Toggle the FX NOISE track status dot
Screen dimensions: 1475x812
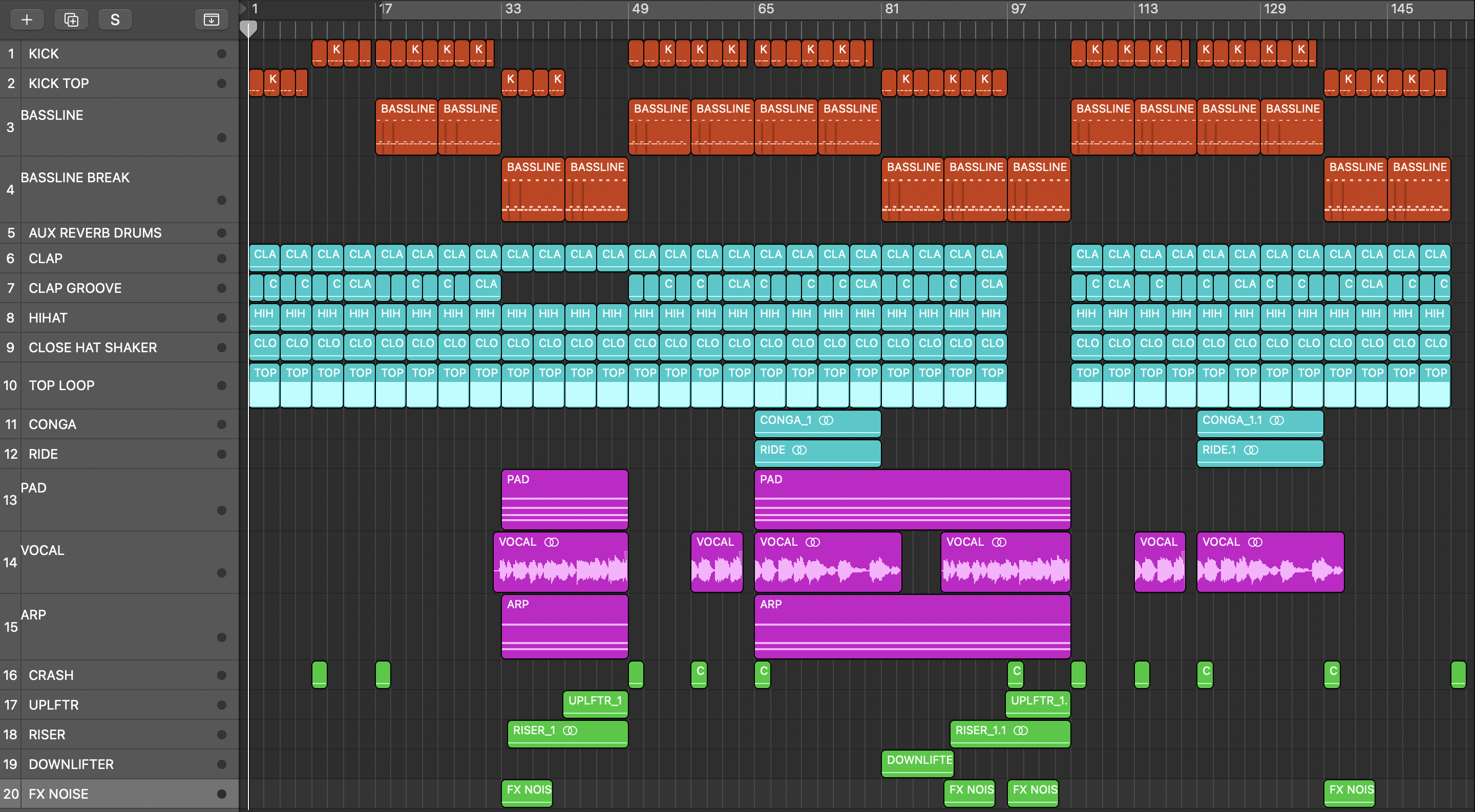[222, 794]
